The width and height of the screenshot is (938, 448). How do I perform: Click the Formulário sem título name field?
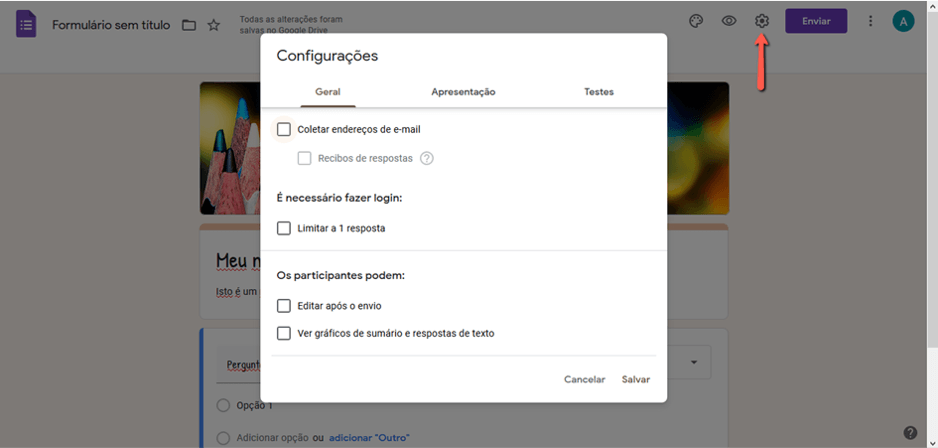(x=111, y=25)
